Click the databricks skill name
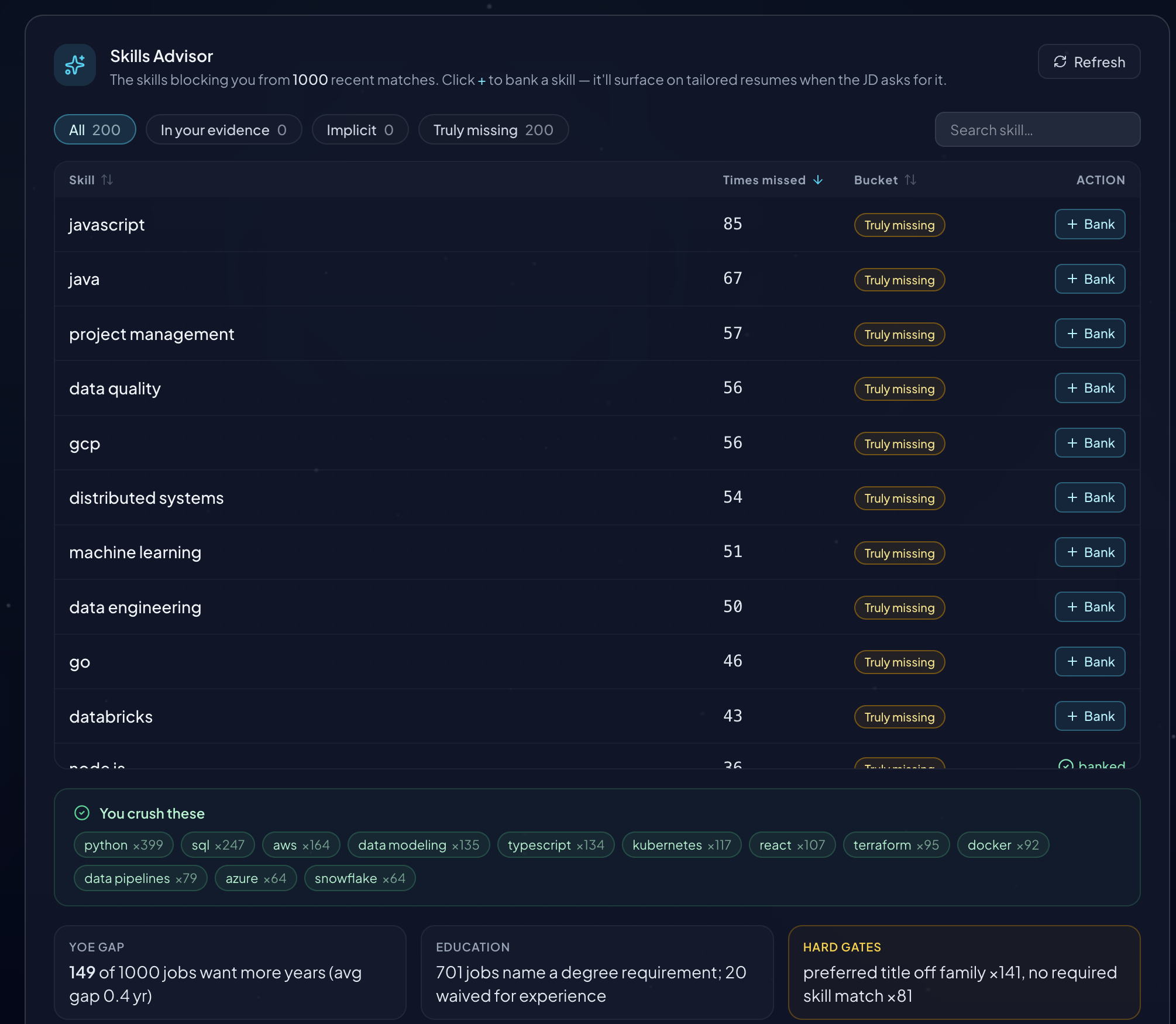This screenshot has height=1024, width=1176. click(x=111, y=717)
